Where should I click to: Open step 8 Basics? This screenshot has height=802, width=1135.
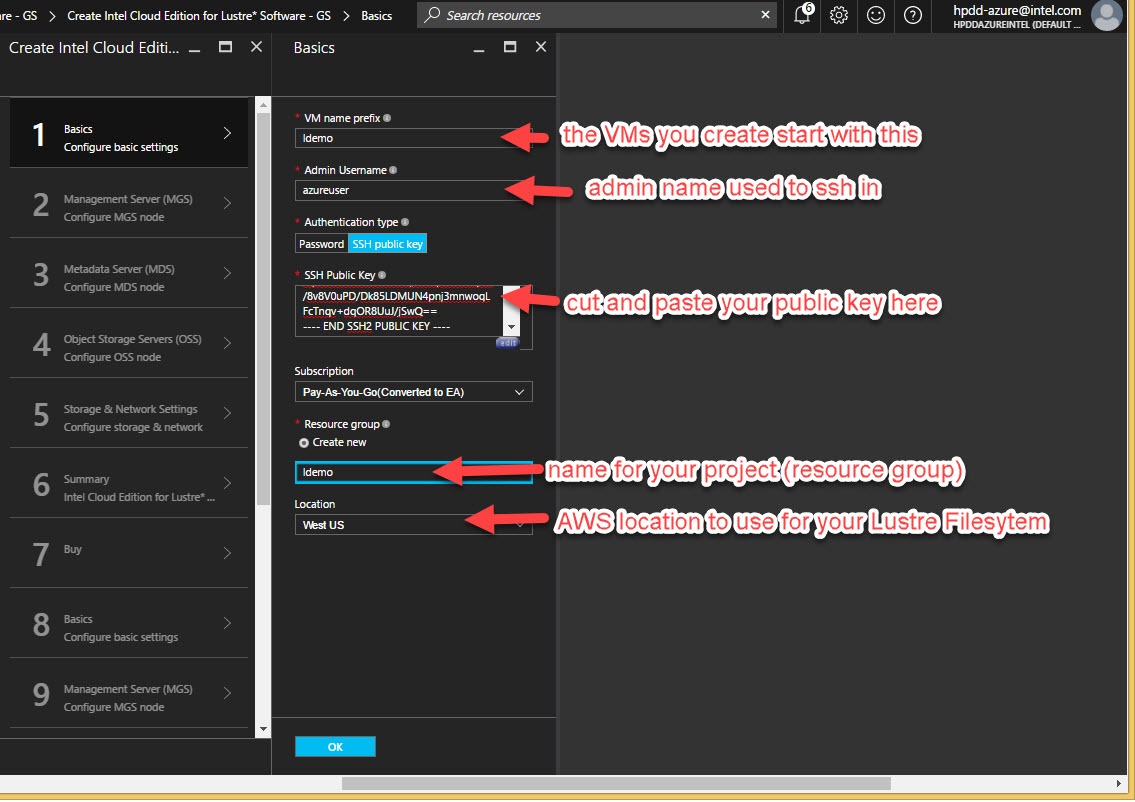(129, 625)
